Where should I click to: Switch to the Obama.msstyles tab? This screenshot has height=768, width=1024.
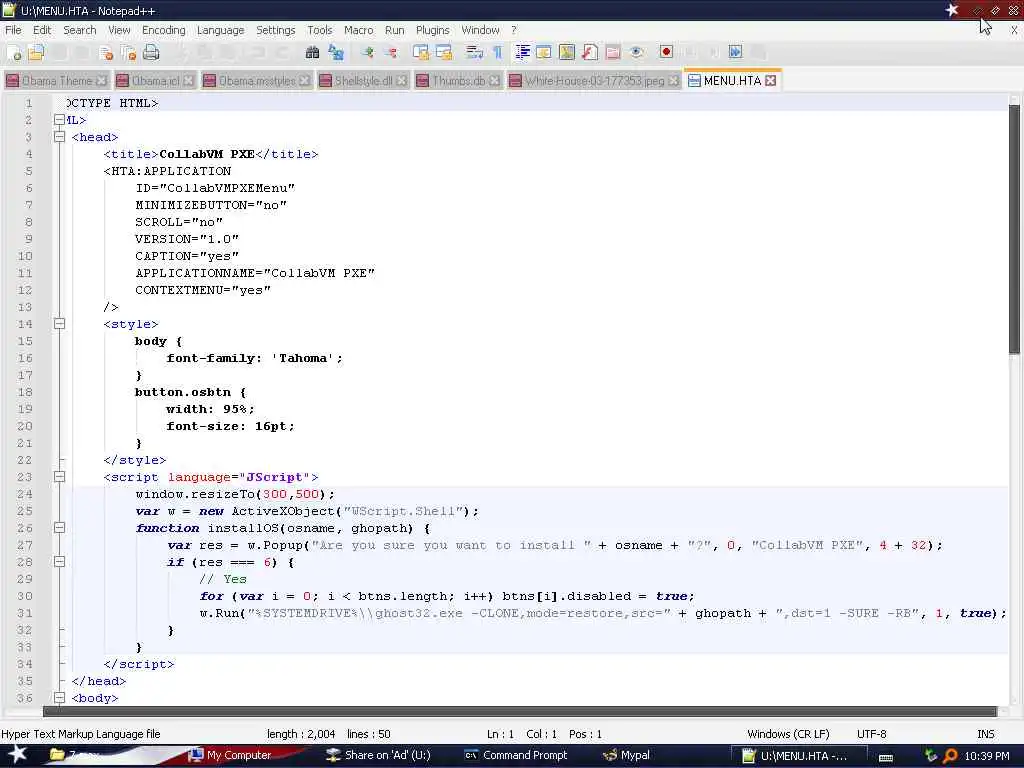257,80
